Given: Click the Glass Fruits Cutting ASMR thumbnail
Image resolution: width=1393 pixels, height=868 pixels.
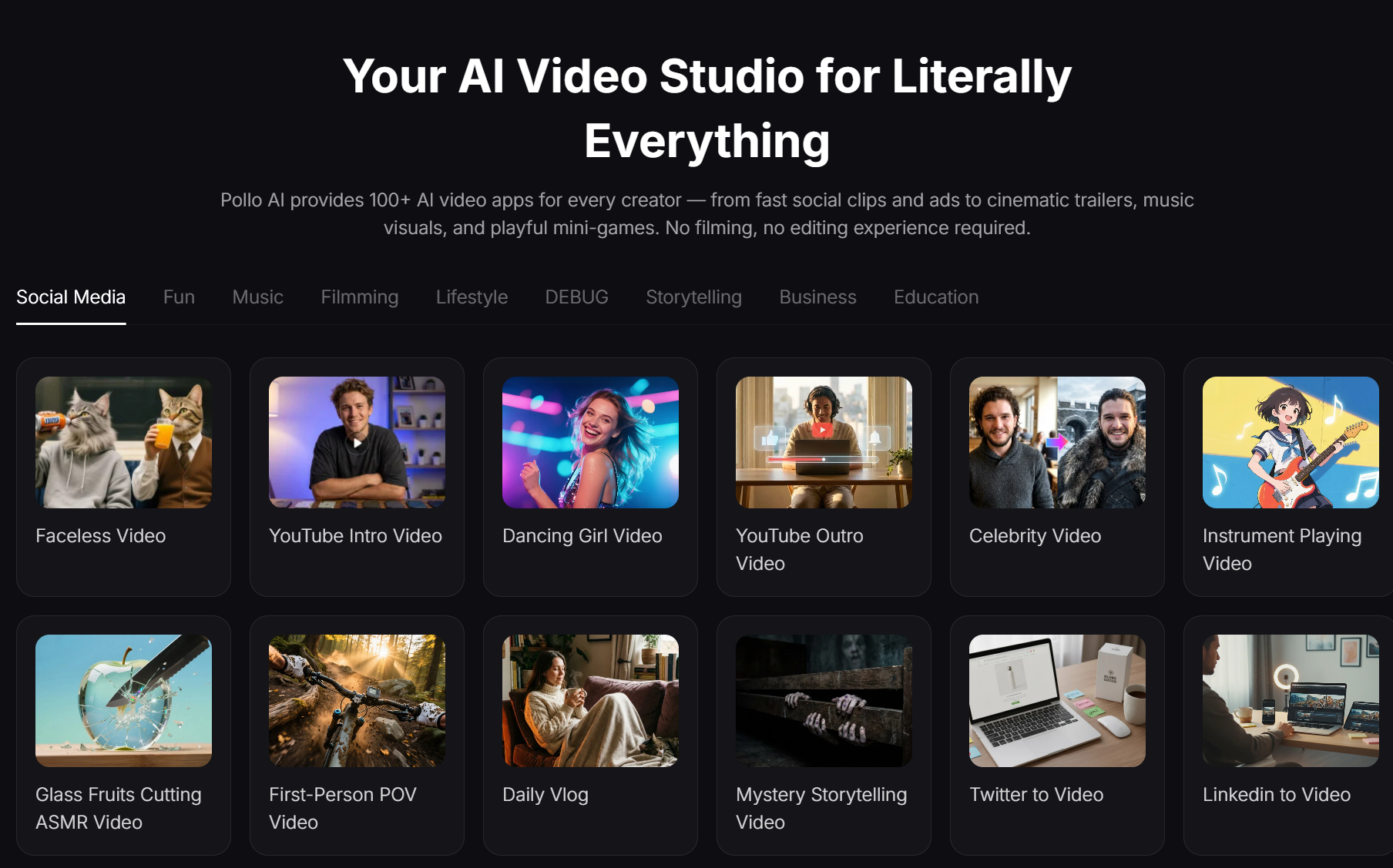Looking at the screenshot, I should pos(123,699).
